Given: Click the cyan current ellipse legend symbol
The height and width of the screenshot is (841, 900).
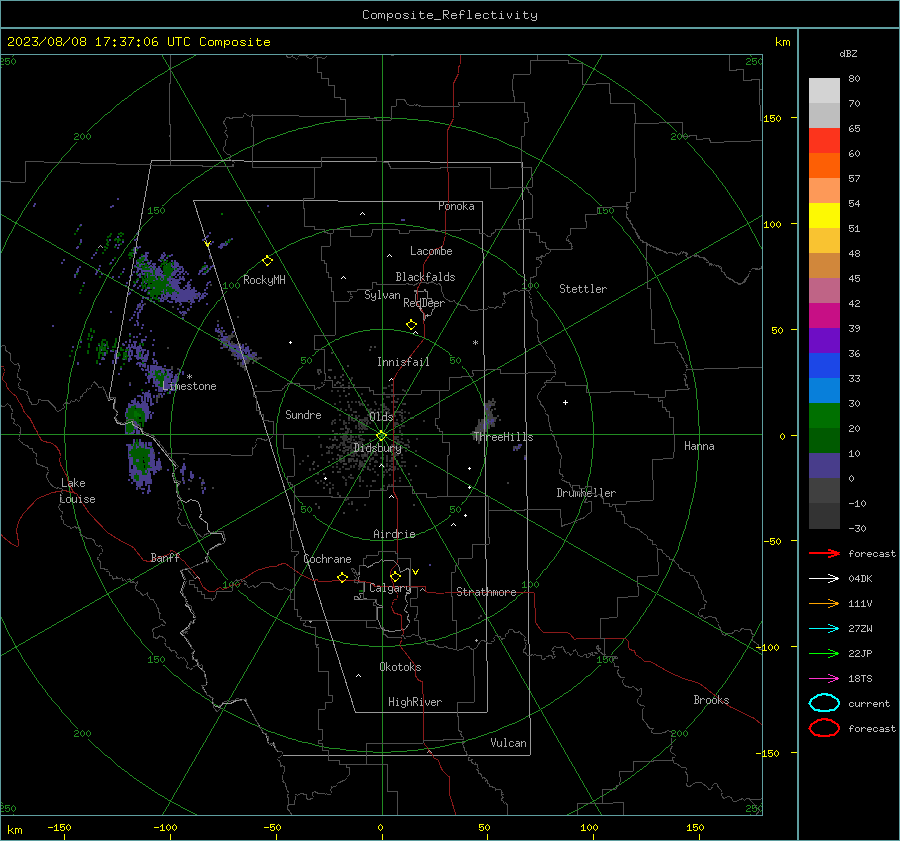Looking at the screenshot, I should [x=824, y=703].
